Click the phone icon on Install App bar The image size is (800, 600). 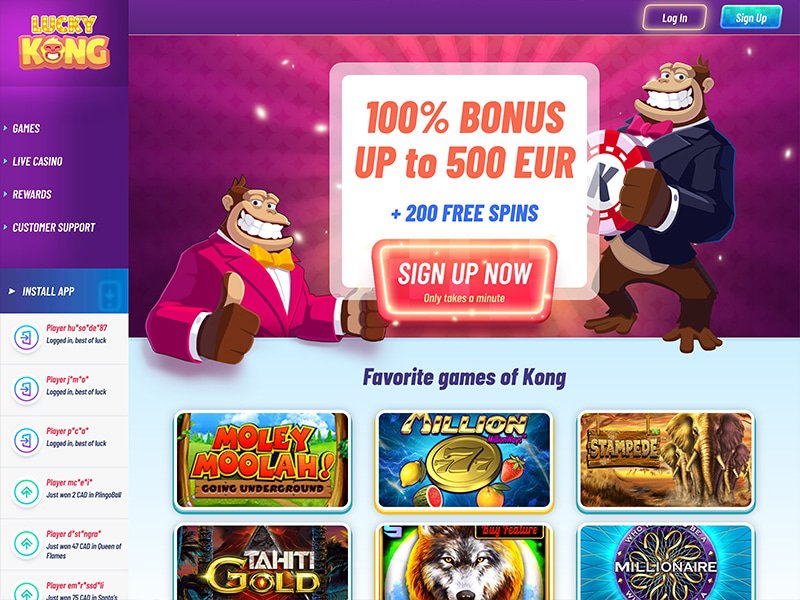[x=109, y=294]
